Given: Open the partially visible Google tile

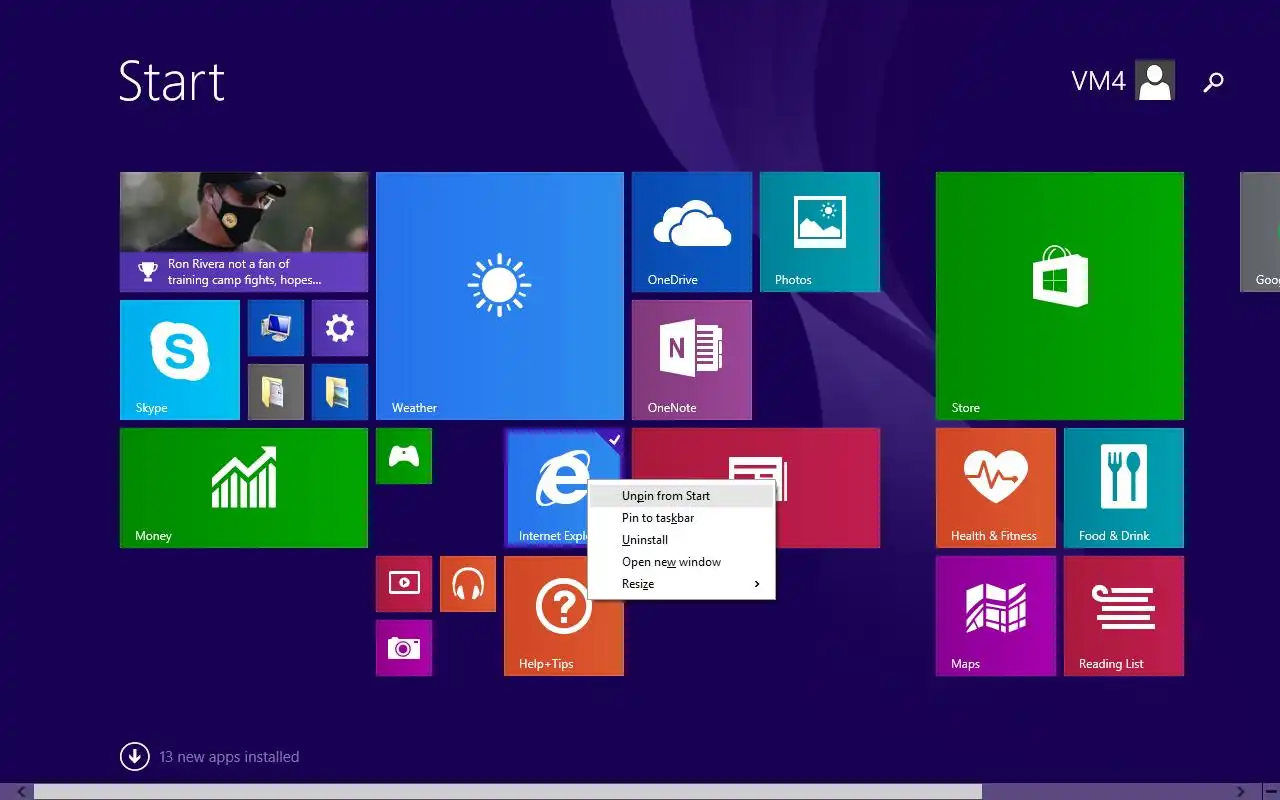Looking at the screenshot, I should click(x=1260, y=232).
